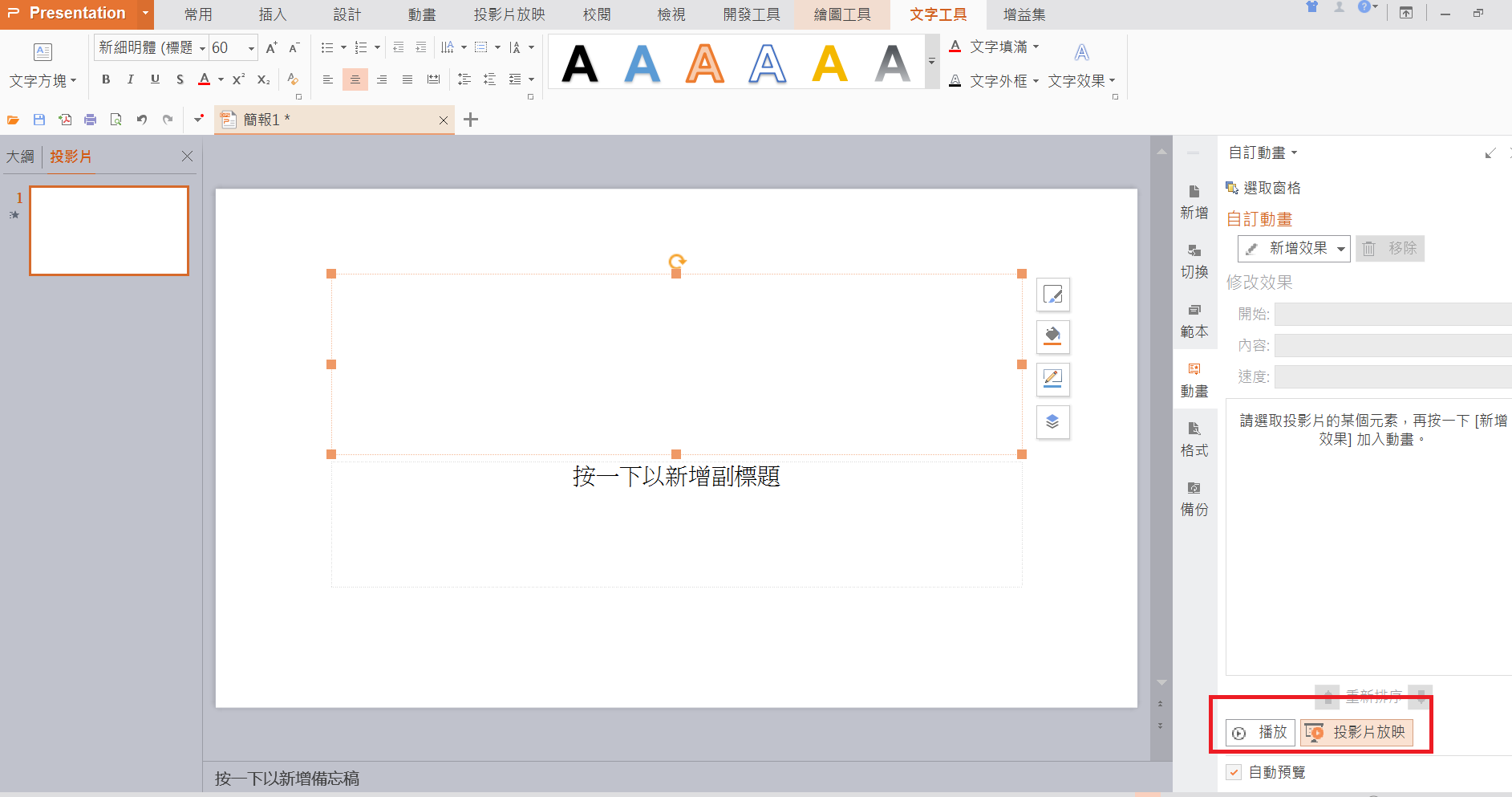Export to PDF icon

click(x=65, y=120)
